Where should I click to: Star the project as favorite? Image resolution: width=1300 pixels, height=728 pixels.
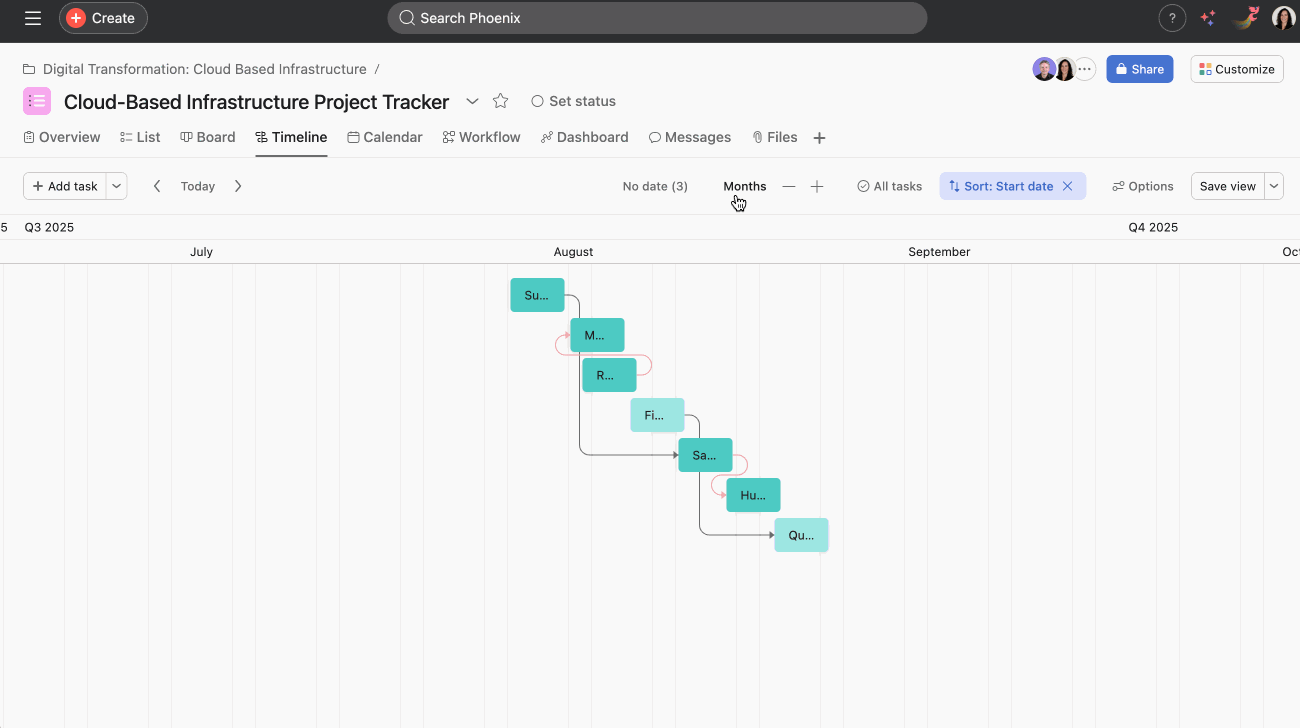501,101
